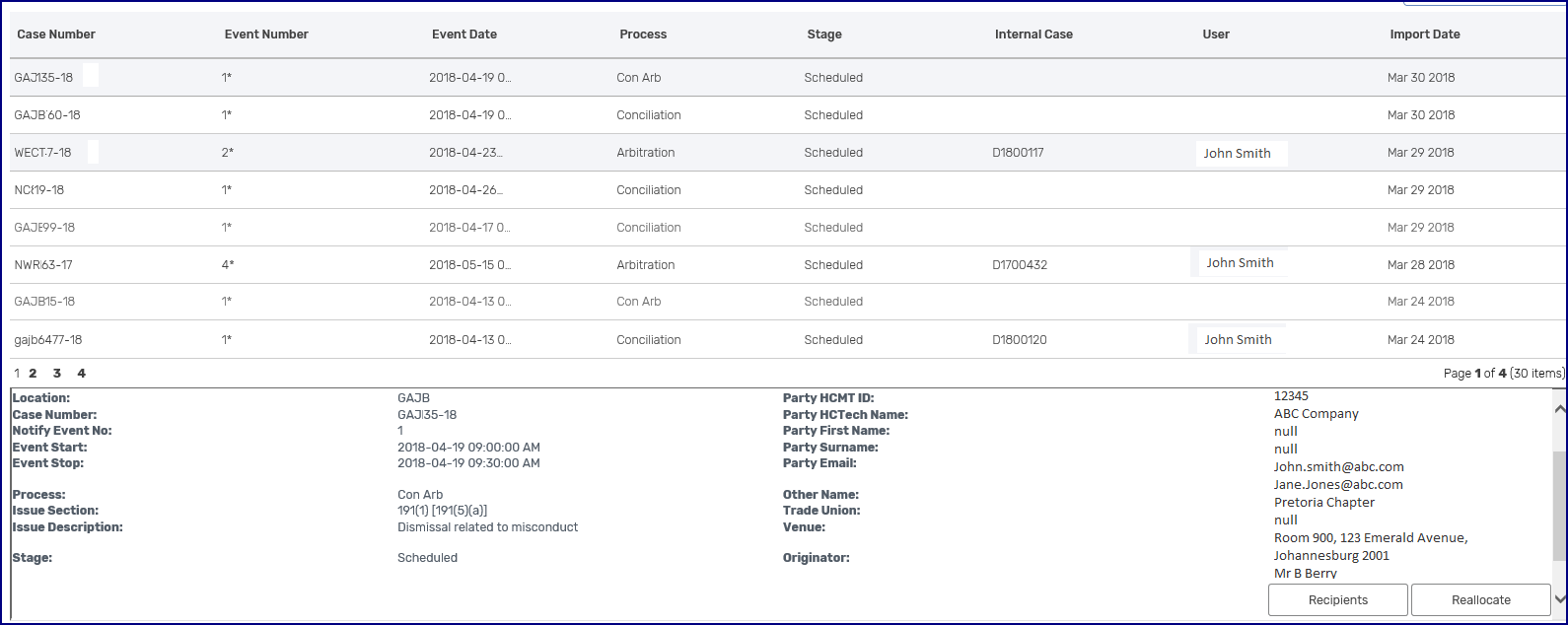The width and height of the screenshot is (1568, 625).
Task: Select the row for case NWR63-17
Action: coord(42,265)
